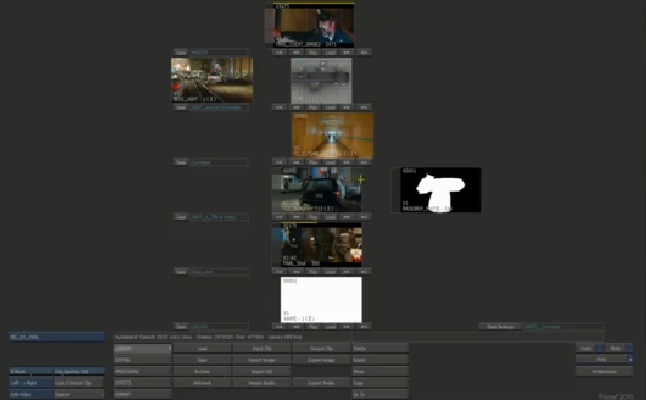Jump to reel start under man-in-cap clip
Image resolution: width=646 pixels, height=400 pixels.
coord(279,52)
